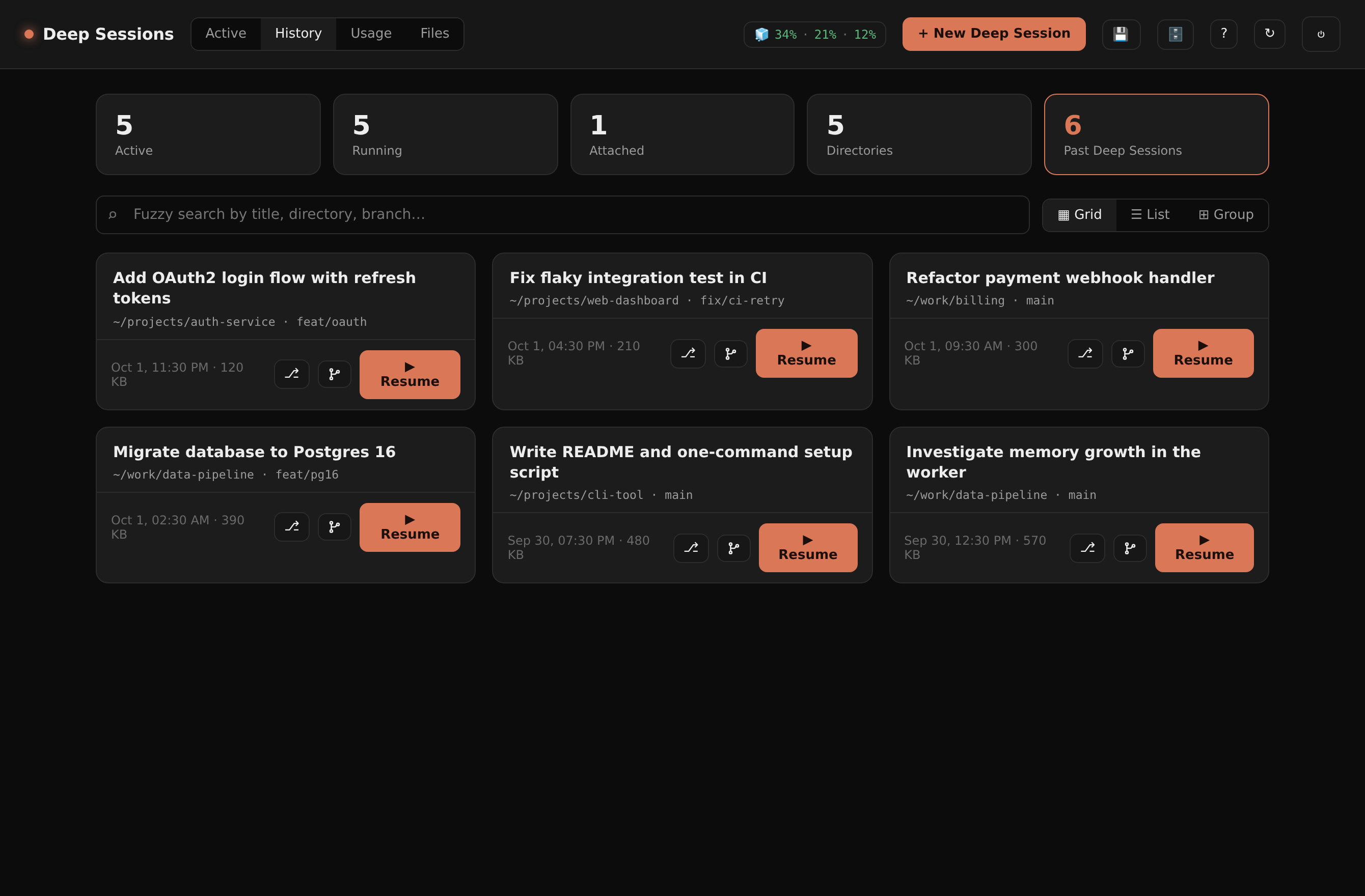The width and height of the screenshot is (1365, 896).
Task: Click the Deep Sessions app title
Action: tap(108, 35)
